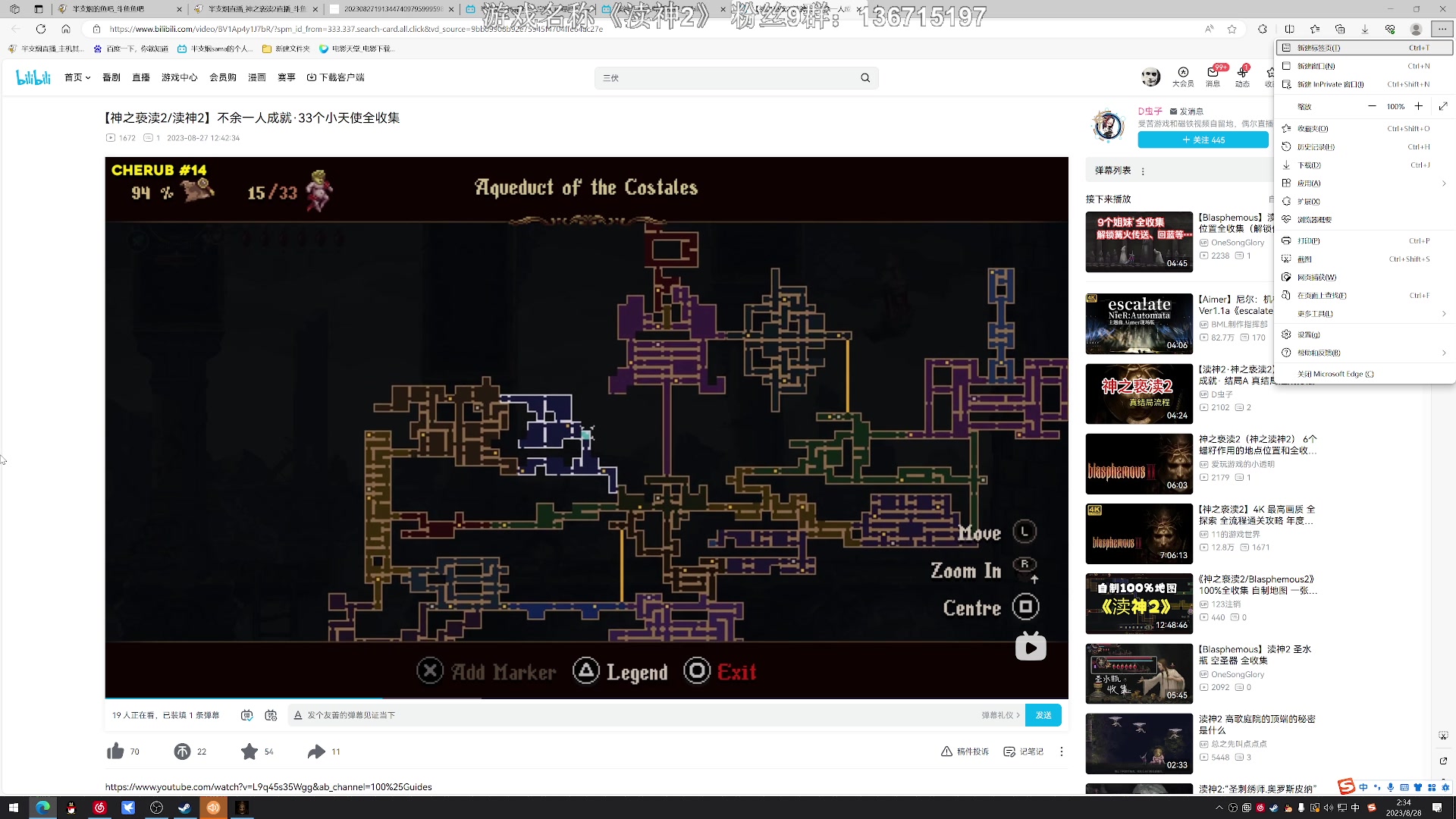Open 动态 activity feed icon

1242,77
